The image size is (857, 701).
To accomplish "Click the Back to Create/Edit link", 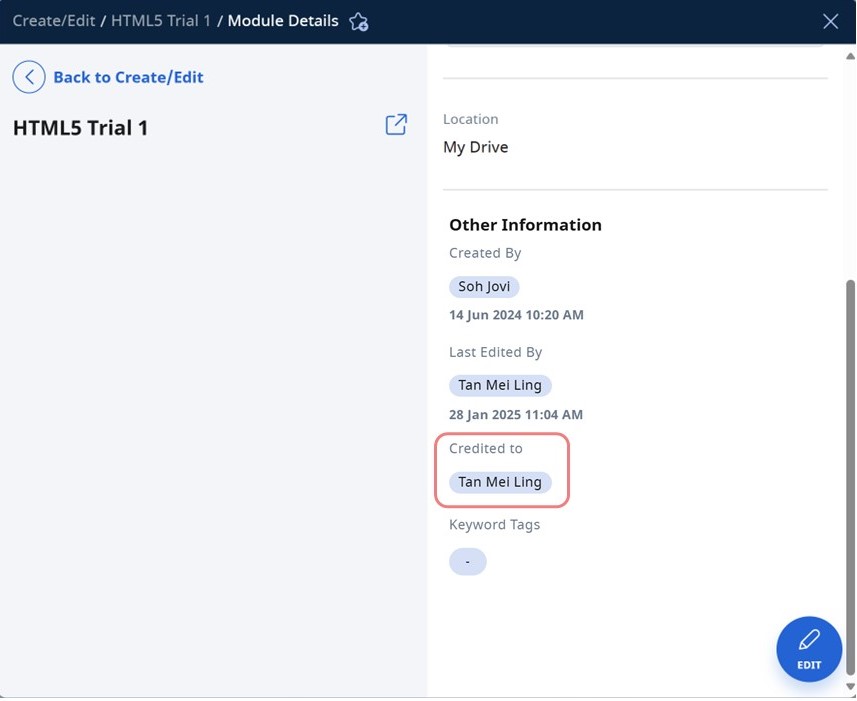I will (128, 77).
